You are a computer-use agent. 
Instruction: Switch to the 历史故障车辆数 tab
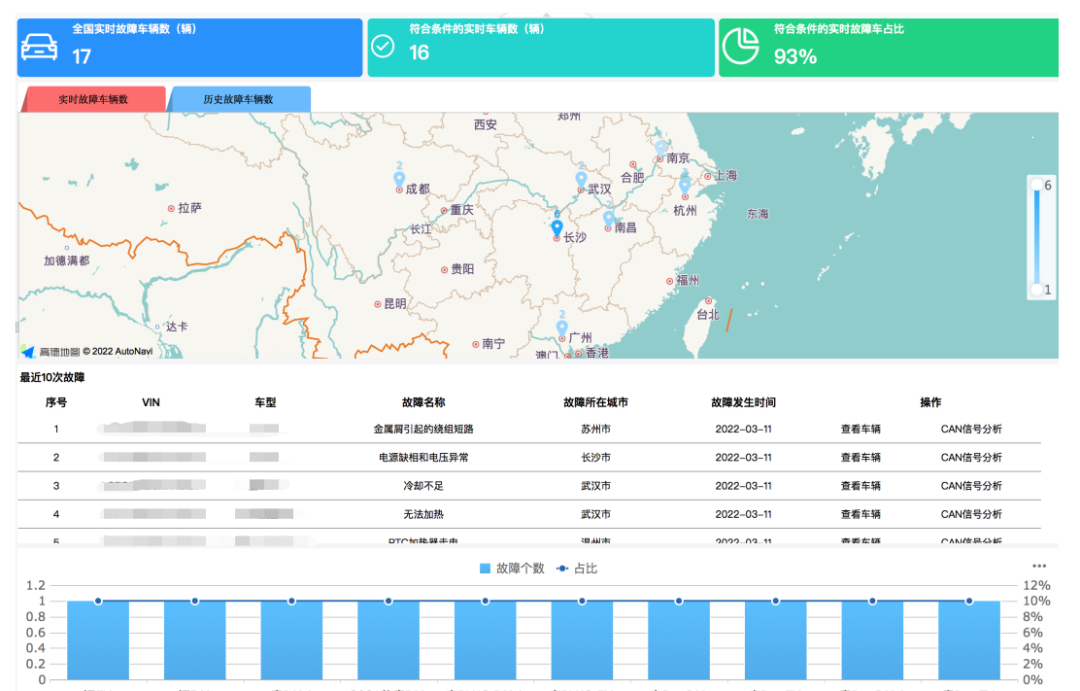238,99
